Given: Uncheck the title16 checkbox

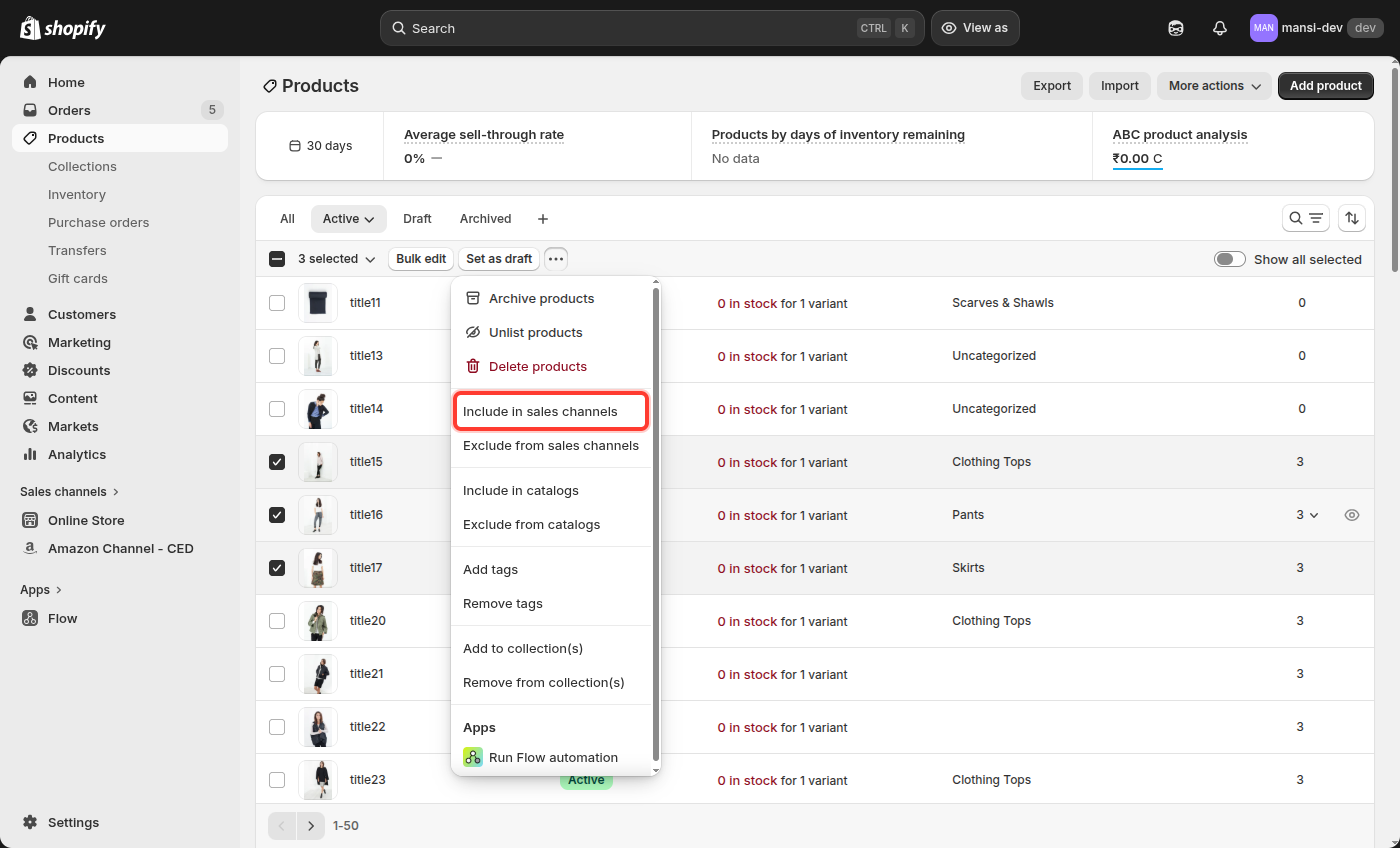Looking at the screenshot, I should (x=277, y=515).
